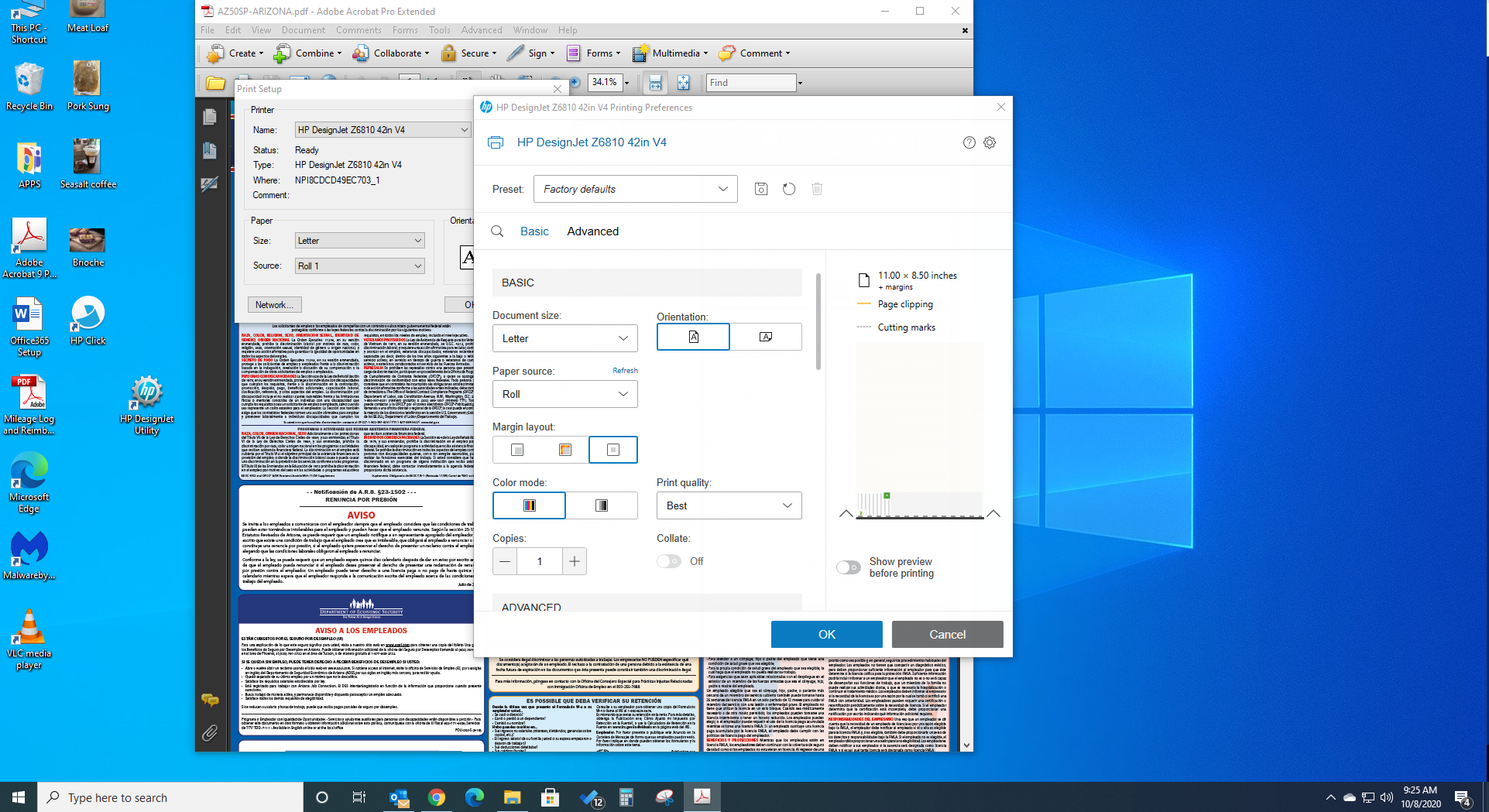Switch to the Advanced tab
Viewport: 1489px width, 812px height.
tap(593, 231)
